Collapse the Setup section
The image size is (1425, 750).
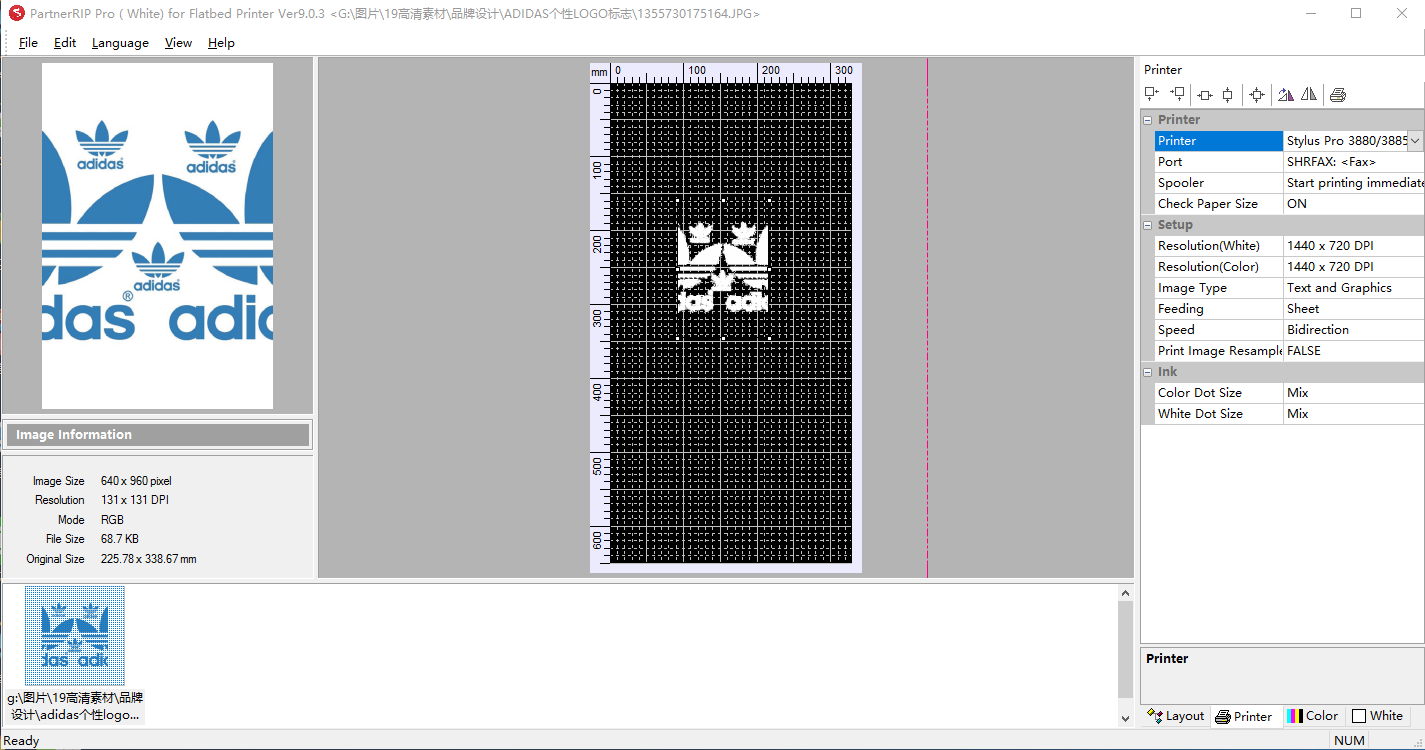click(x=1148, y=225)
